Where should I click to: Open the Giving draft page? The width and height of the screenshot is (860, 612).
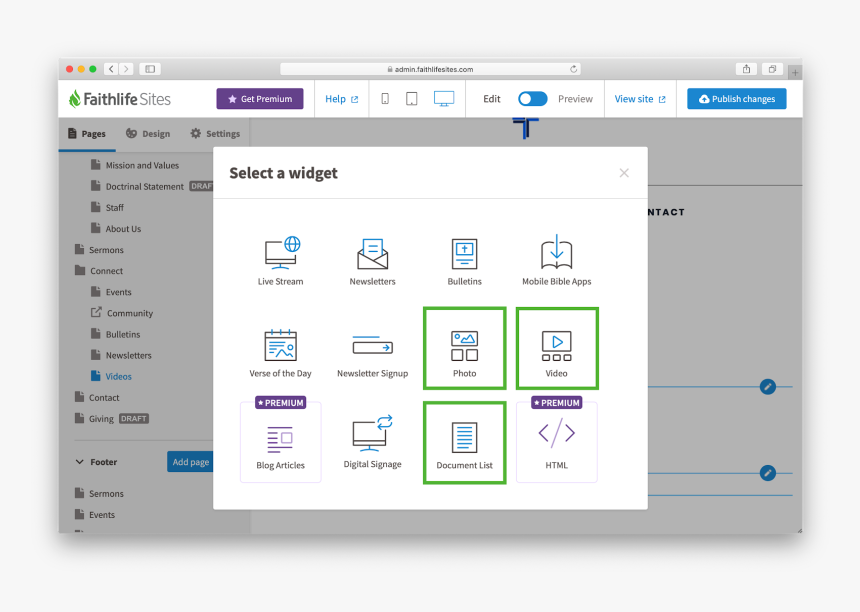(111, 418)
